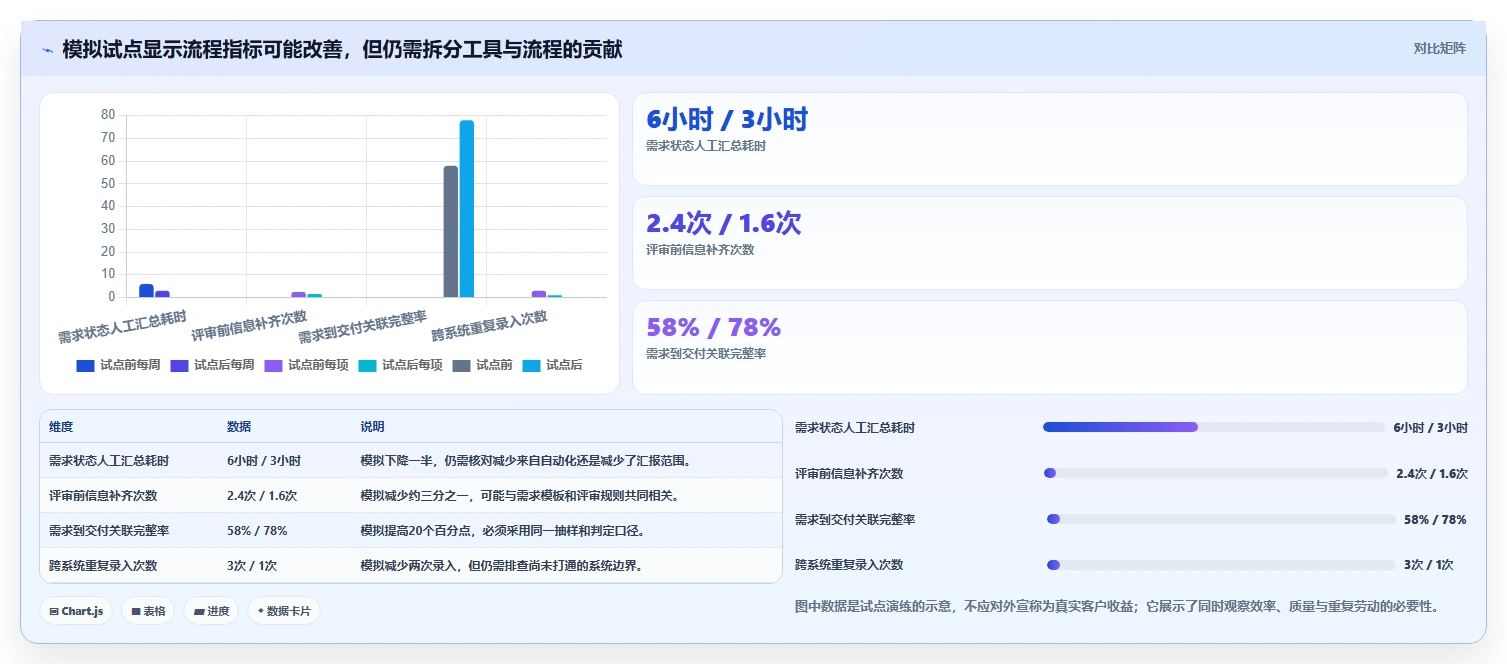Screen dimensions: 1507x664
Task: Click table cell 评审前信息补齐次数
Action: tap(103, 496)
